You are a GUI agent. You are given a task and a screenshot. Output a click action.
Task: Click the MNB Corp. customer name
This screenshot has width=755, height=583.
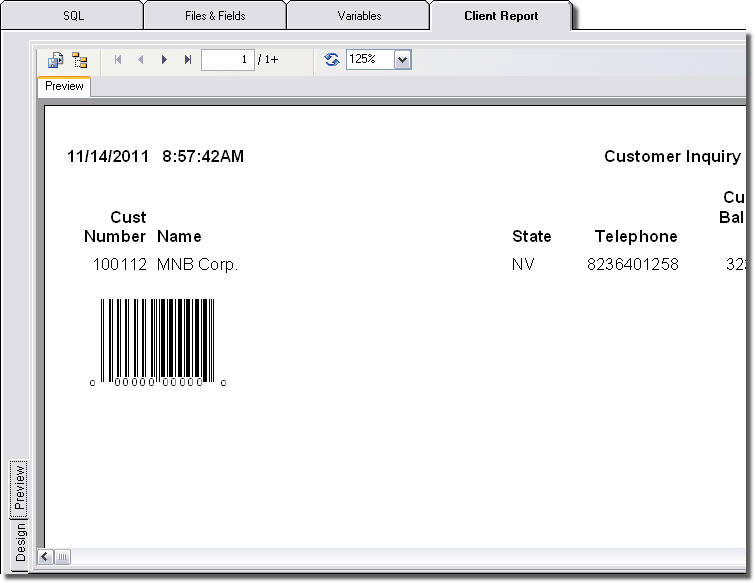click(197, 265)
